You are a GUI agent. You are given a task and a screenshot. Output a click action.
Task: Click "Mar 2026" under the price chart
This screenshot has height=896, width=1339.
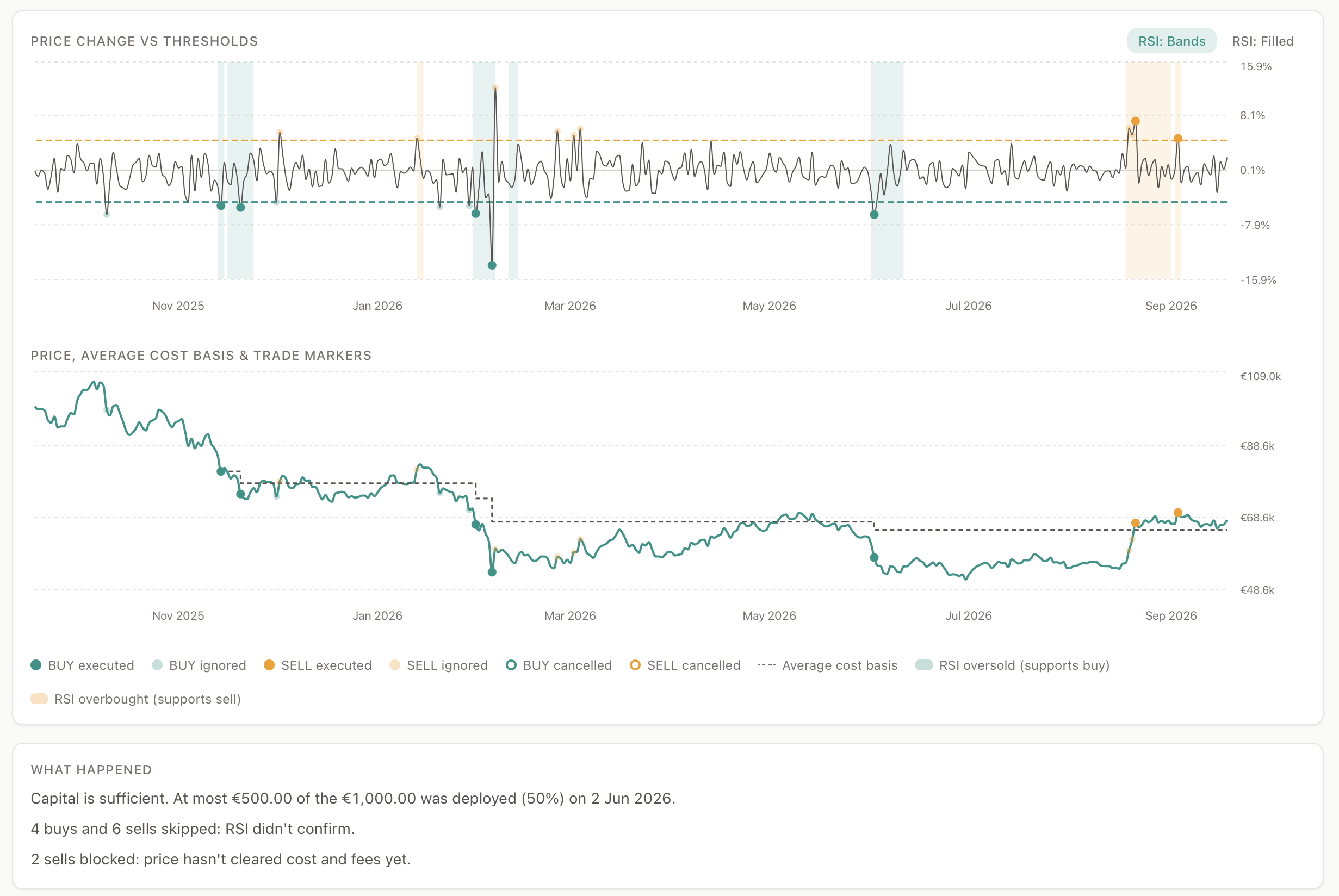click(571, 615)
